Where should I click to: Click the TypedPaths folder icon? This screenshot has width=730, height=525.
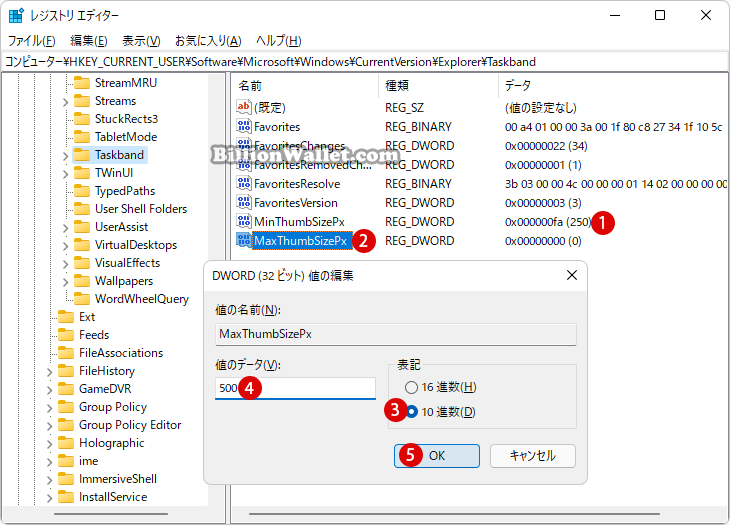82,191
